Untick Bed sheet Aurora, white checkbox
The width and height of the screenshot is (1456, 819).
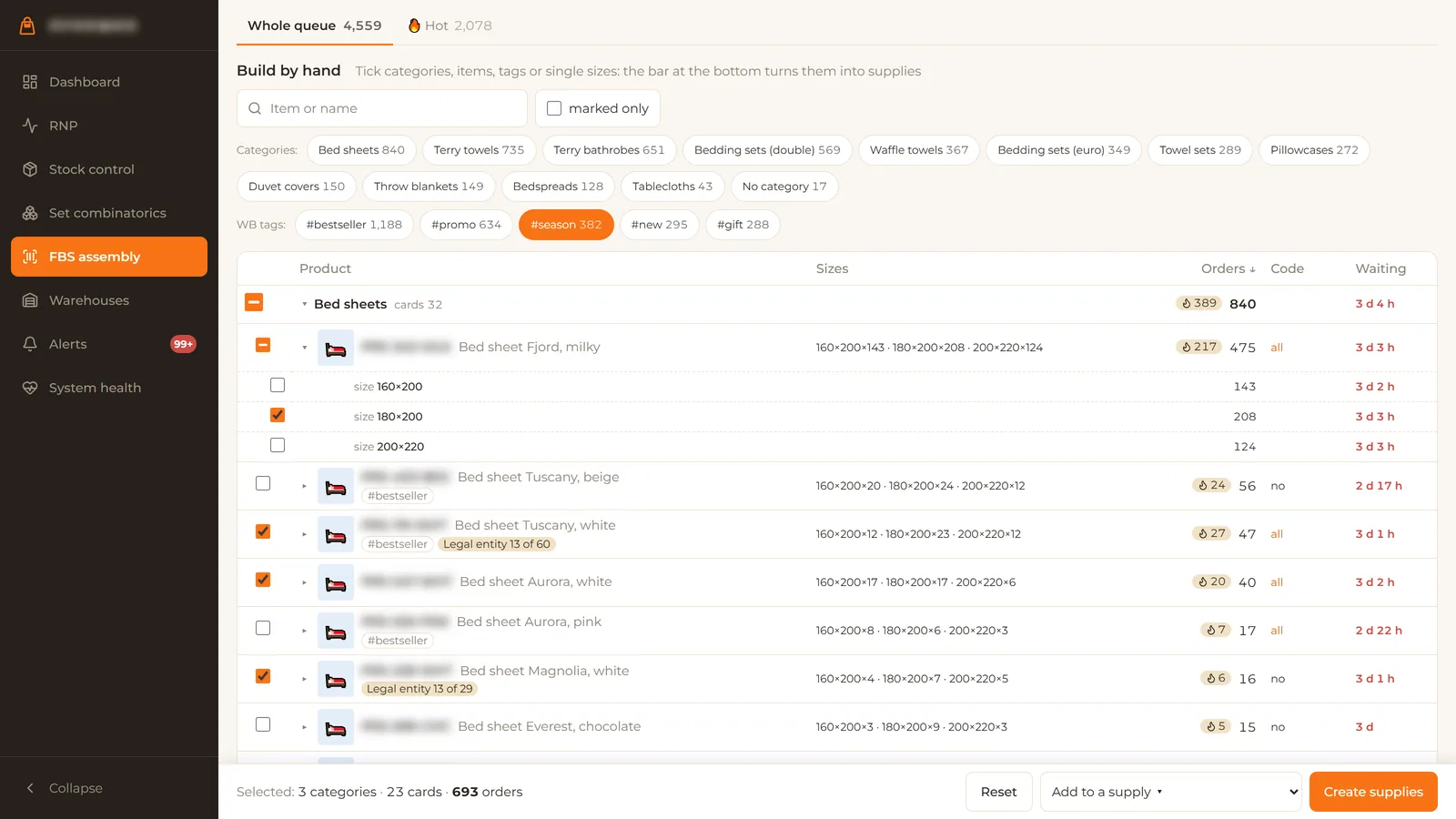click(x=263, y=580)
